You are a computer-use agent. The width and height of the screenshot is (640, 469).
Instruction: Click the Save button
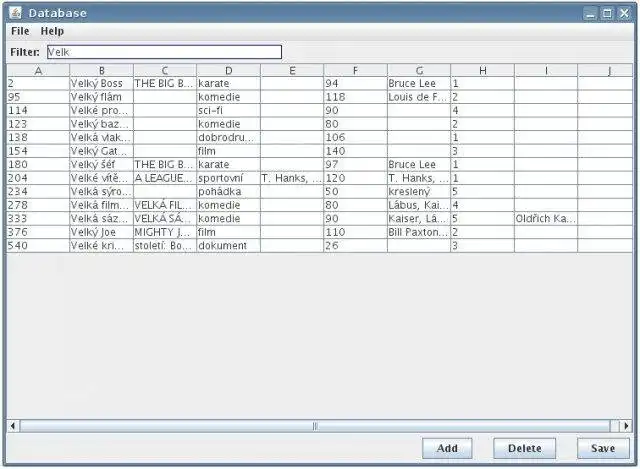[603, 448]
